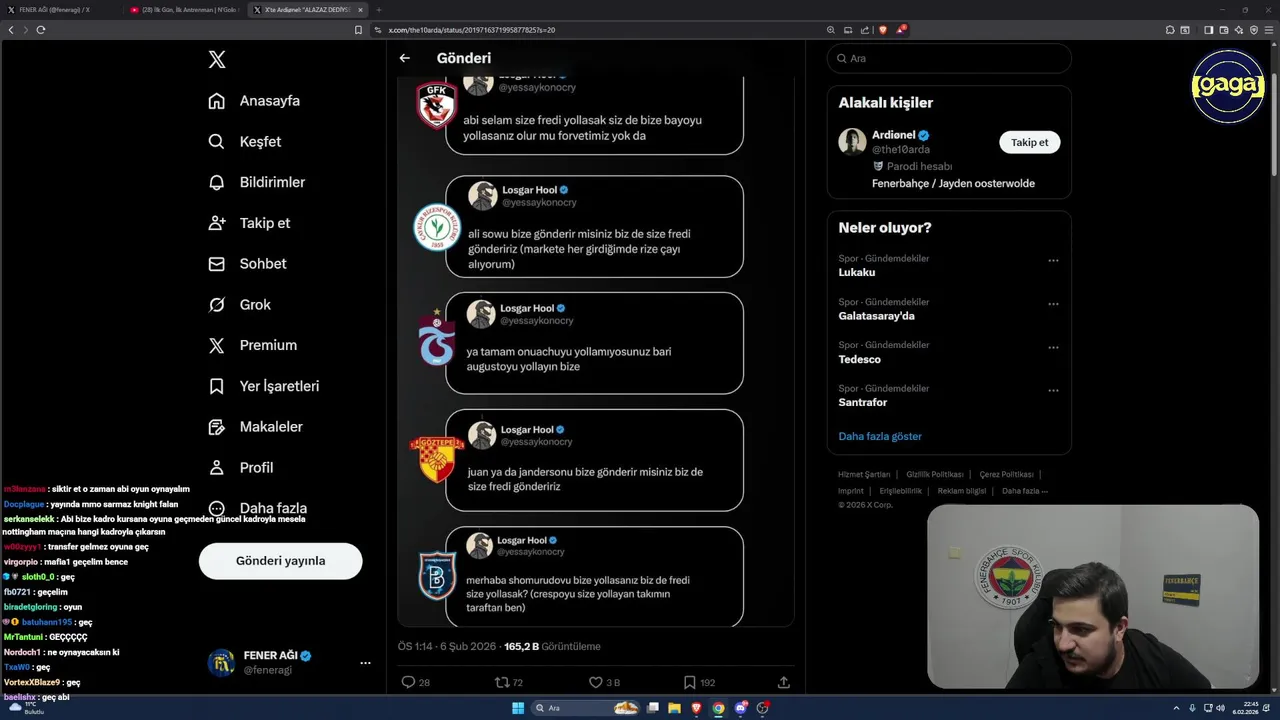Expand system tray hidden icons chevron
This screenshot has height=720, width=1280.
[1178, 708]
